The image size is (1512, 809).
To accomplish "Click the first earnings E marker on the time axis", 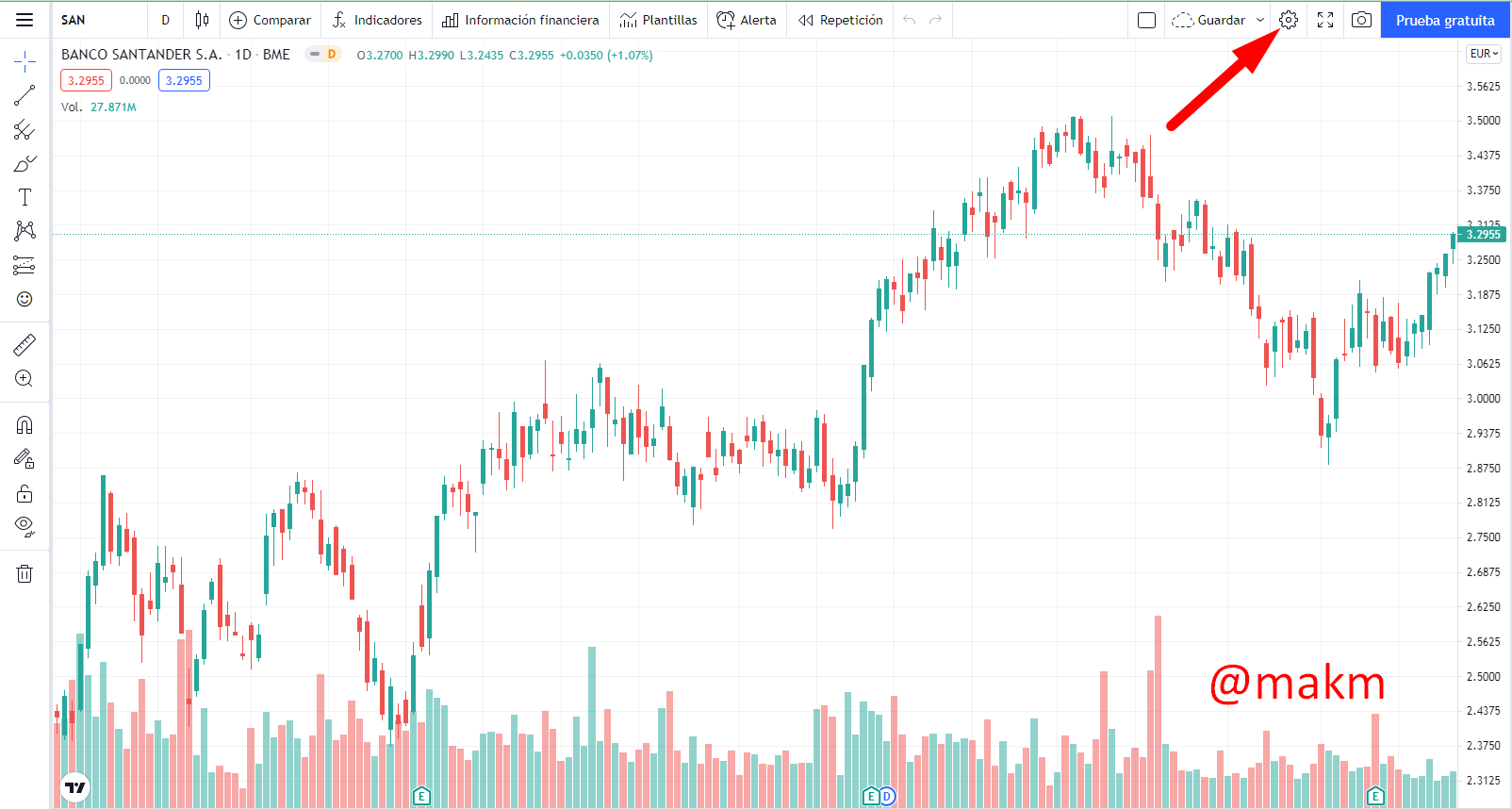I will (421, 796).
